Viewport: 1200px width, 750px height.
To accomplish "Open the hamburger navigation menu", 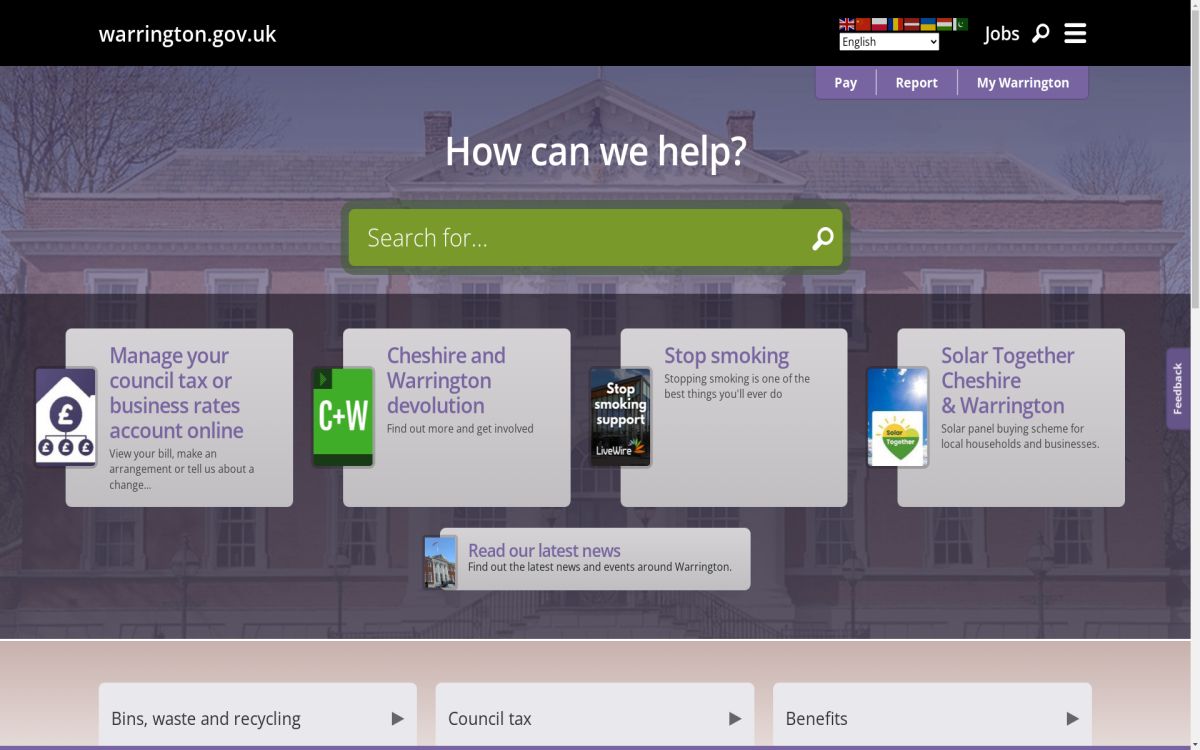I will (1074, 32).
